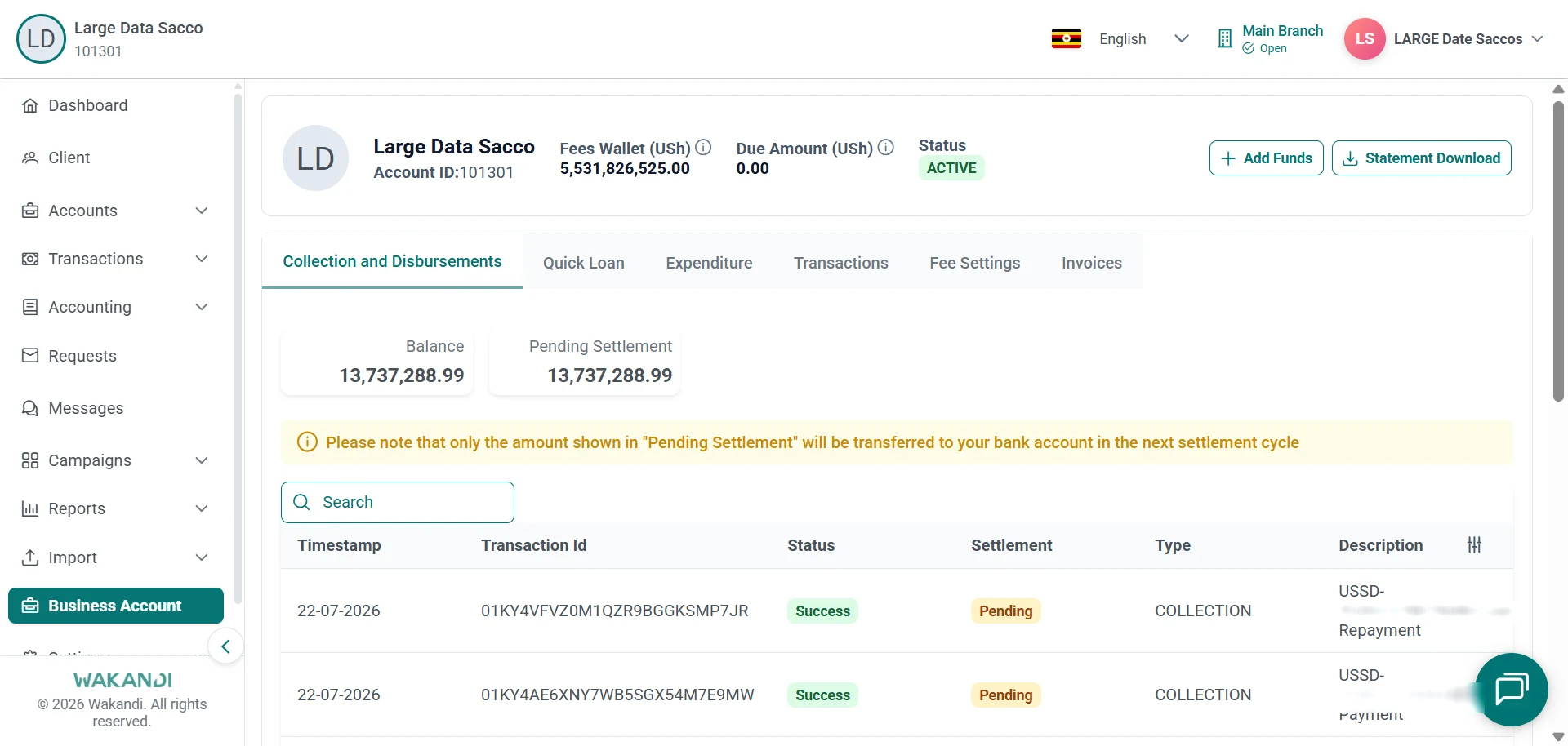Click transaction 01KY4AE6XNY7WB5SGX54M7E9MW

(617, 695)
